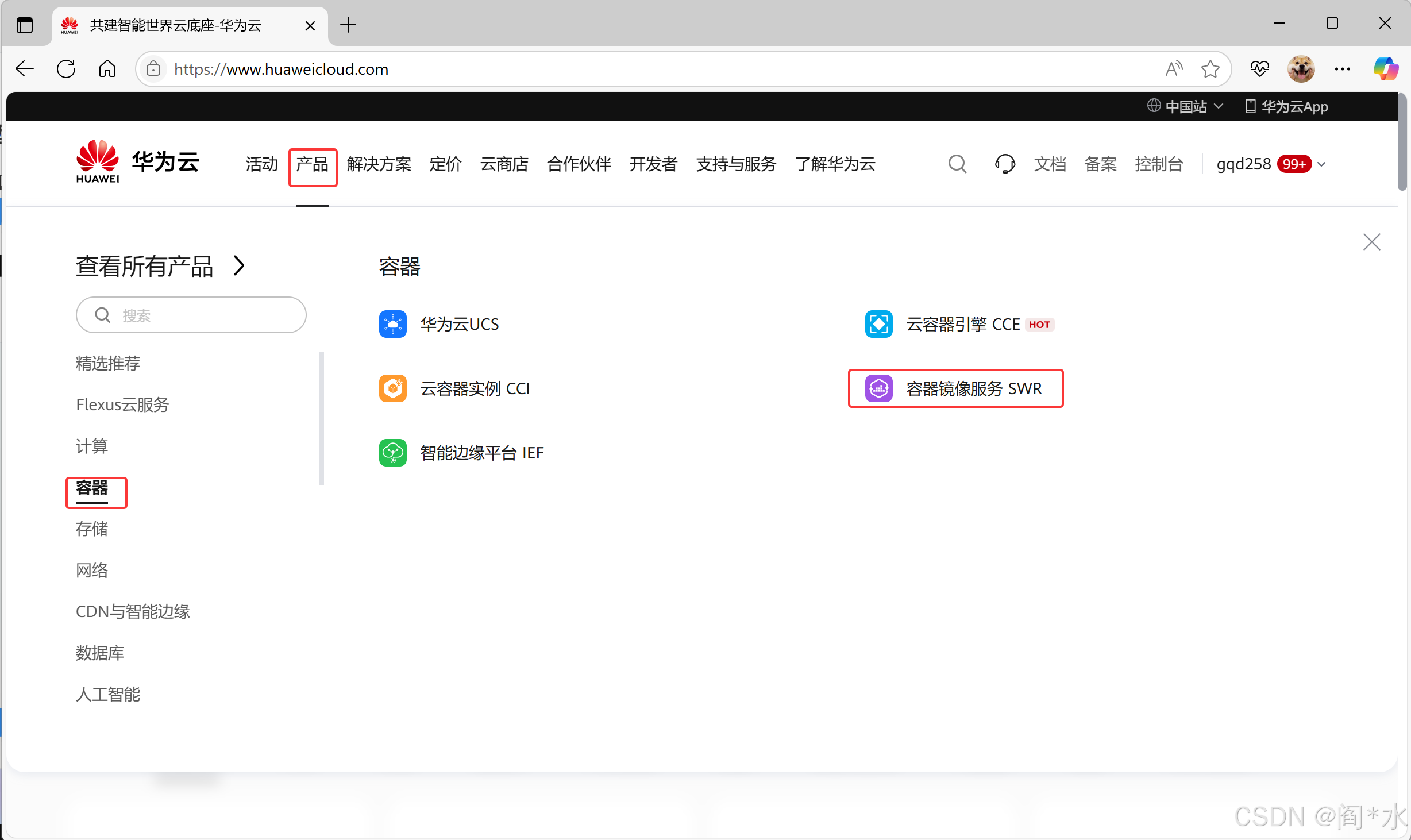The width and height of the screenshot is (1411, 840).
Task: Open the 解决方案 menu item
Action: (x=379, y=164)
